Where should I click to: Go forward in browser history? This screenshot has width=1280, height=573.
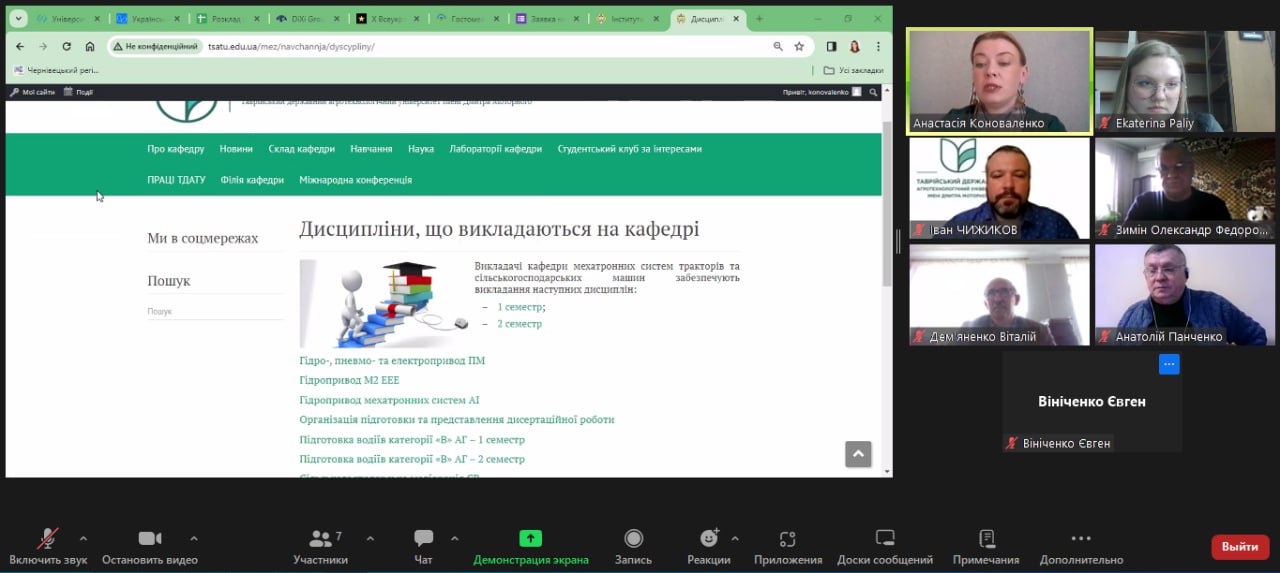point(43,46)
